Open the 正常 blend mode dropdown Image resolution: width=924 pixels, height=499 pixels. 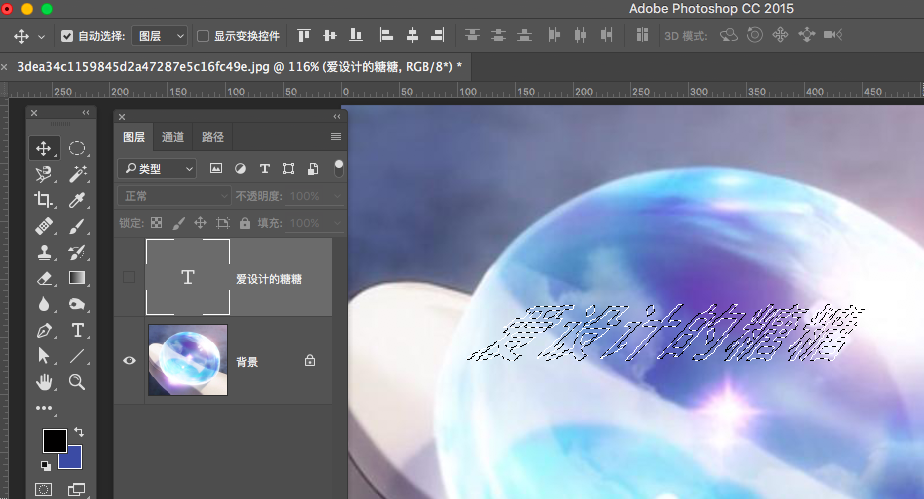pos(174,196)
